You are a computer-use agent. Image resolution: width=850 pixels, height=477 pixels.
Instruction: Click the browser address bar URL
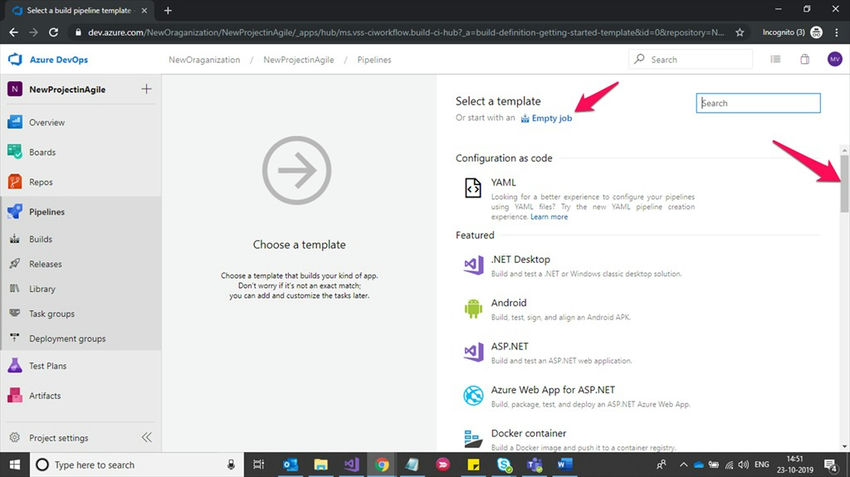pos(405,33)
